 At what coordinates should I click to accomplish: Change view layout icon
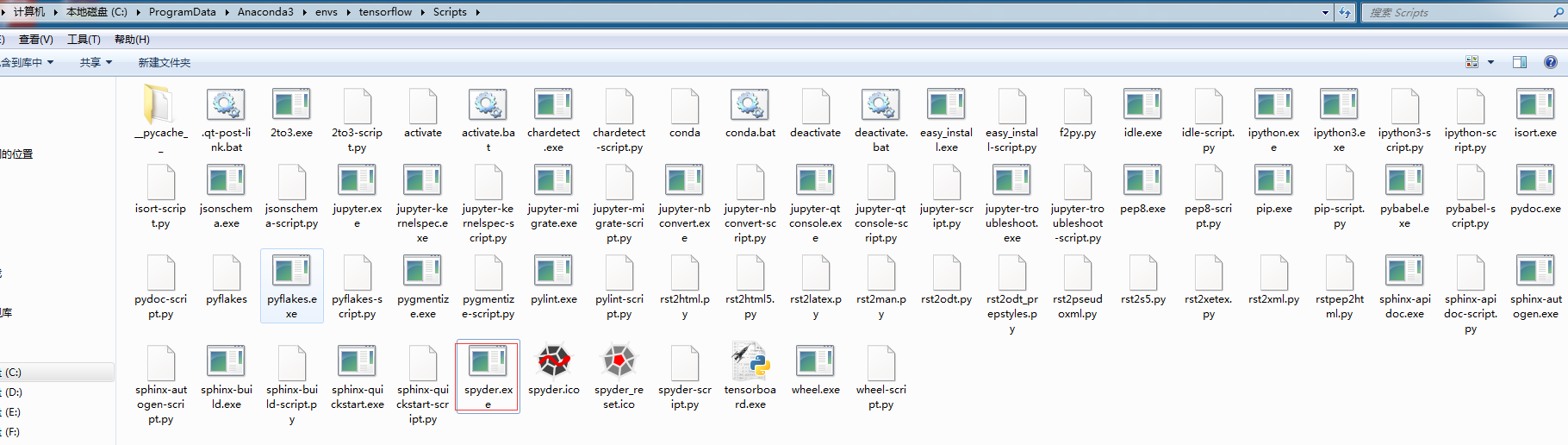[1472, 62]
